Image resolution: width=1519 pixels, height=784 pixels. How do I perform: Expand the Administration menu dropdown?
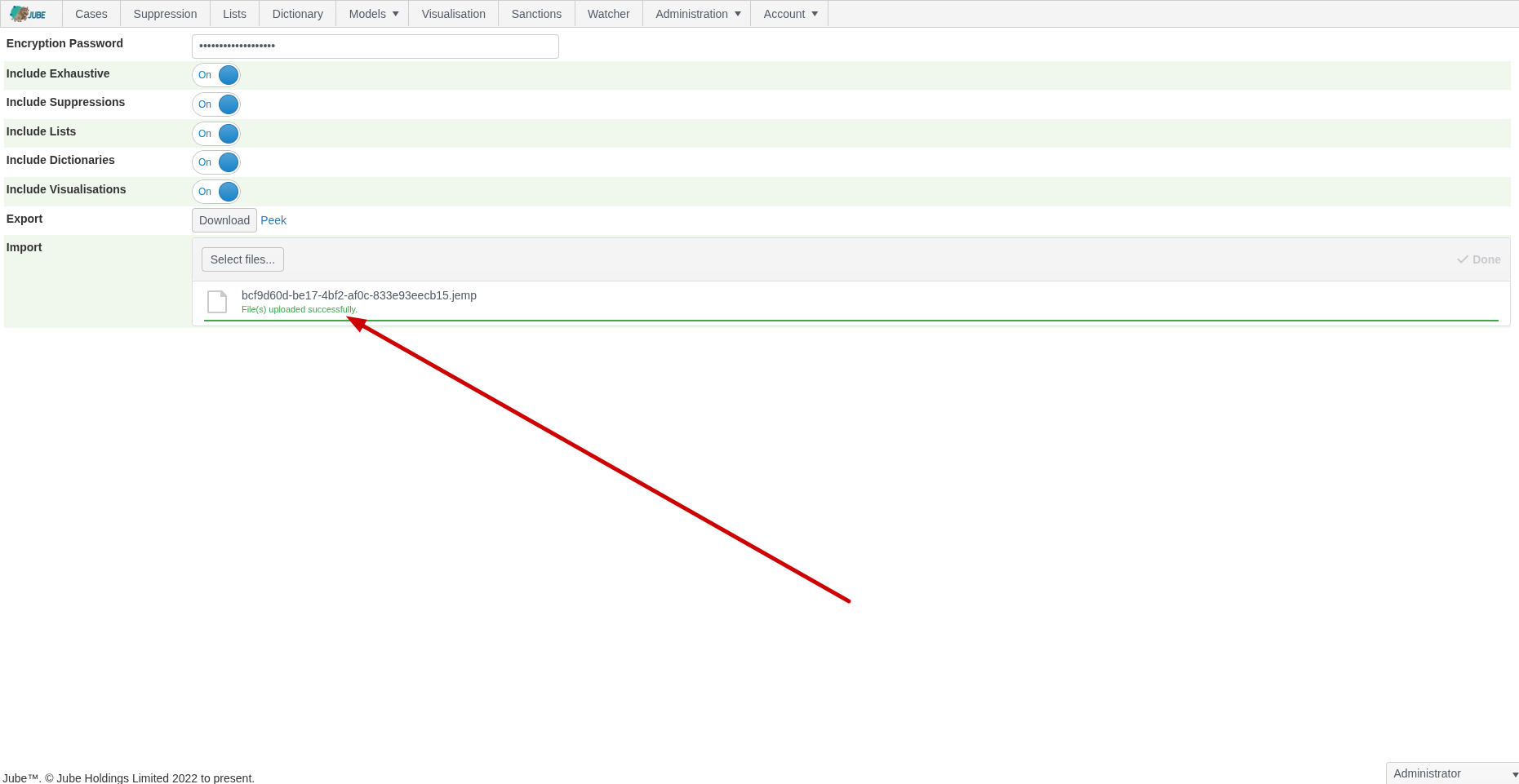click(697, 14)
